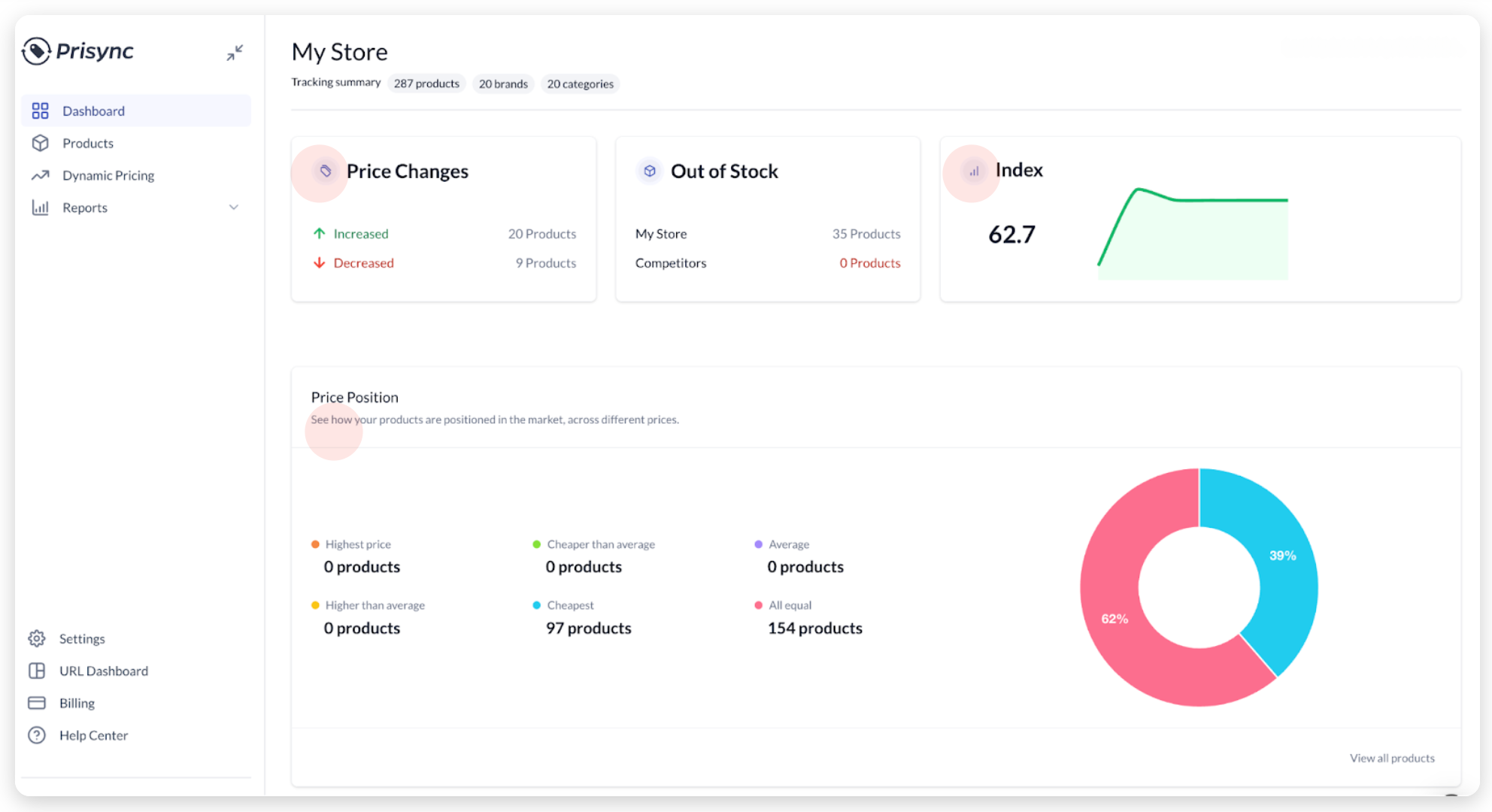Open Dynamic Pricing via its trend-line icon
This screenshot has height=812, width=1492.
[40, 174]
